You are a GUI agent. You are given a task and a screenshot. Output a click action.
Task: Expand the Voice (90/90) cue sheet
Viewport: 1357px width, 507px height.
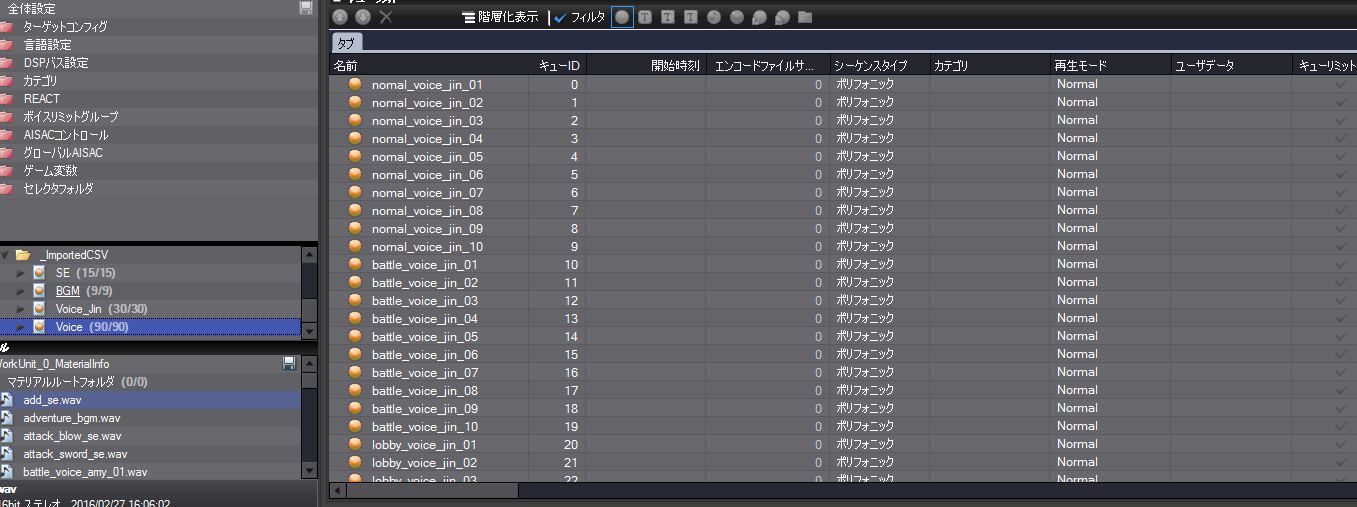tap(20, 326)
